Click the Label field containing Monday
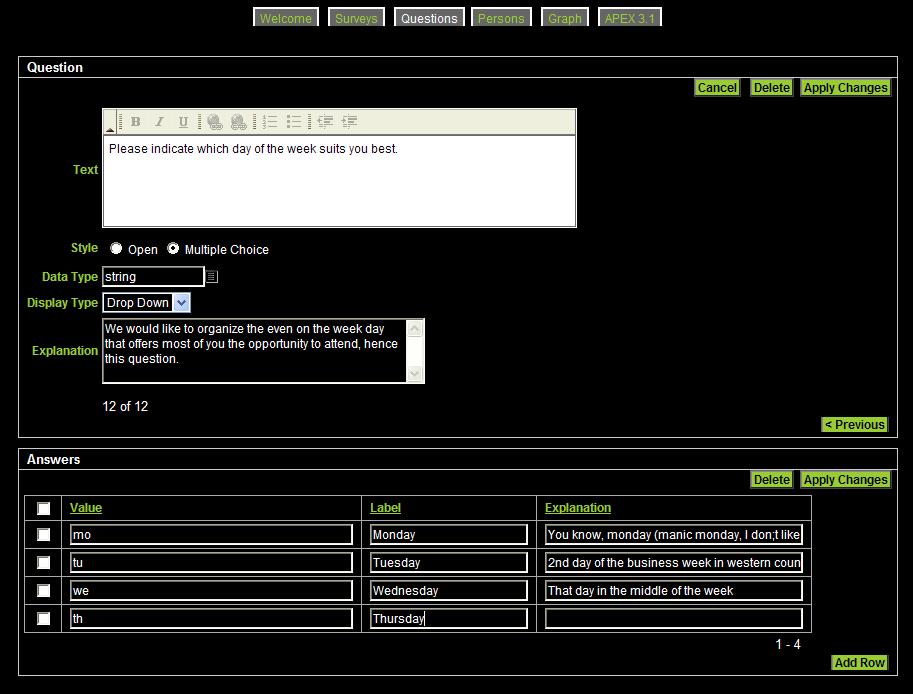This screenshot has width=913, height=694. pos(449,534)
